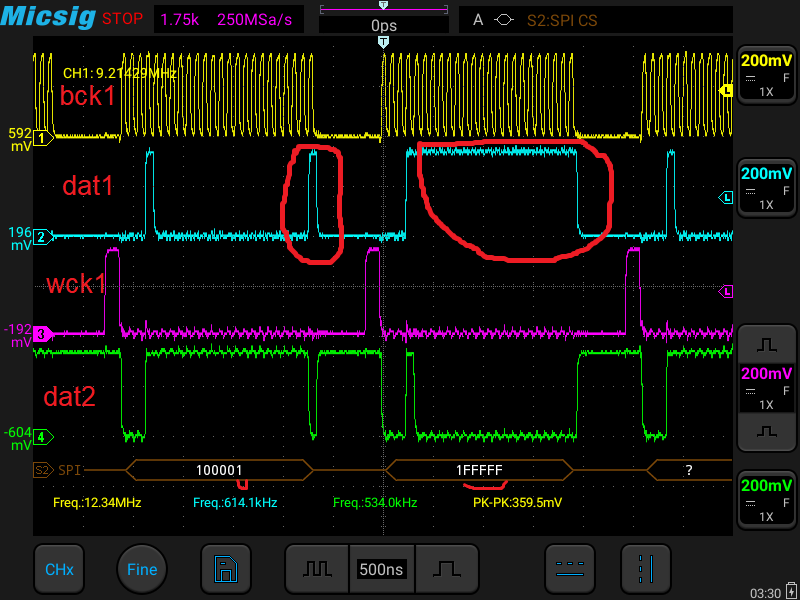Select cyan CH2 200mV channel button
This screenshot has width=800, height=600.
[x=767, y=187]
